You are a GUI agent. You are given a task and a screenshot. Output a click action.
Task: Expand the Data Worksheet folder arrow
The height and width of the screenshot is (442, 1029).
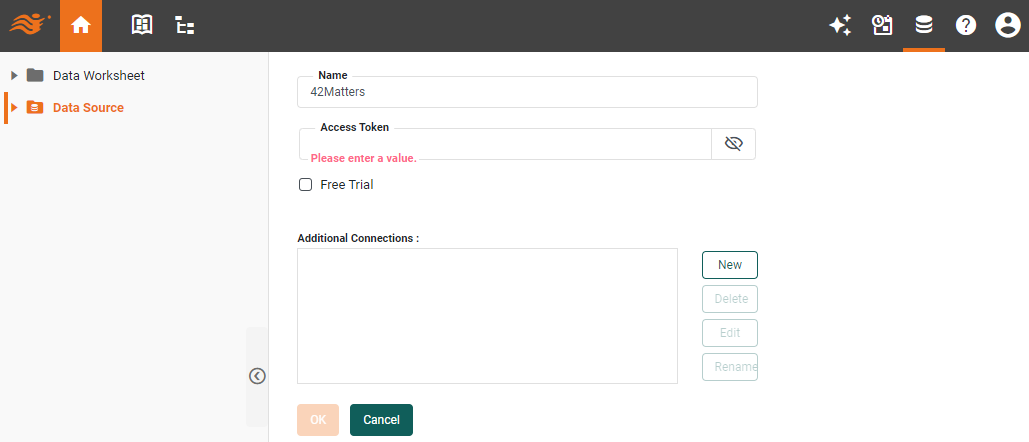pyautogui.click(x=14, y=75)
